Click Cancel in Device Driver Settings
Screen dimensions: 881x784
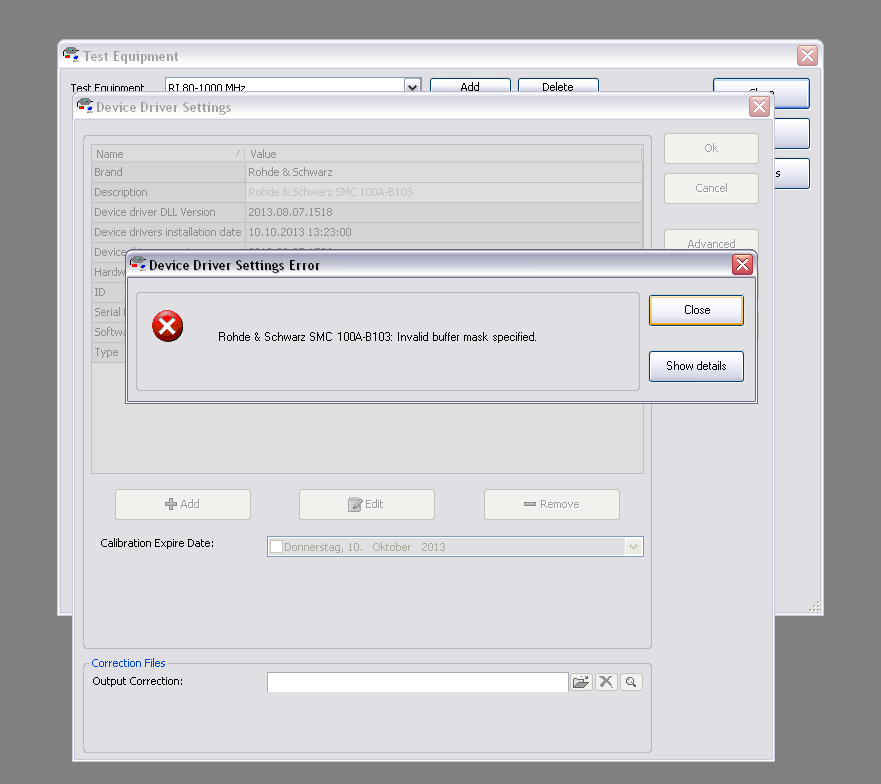tap(711, 188)
